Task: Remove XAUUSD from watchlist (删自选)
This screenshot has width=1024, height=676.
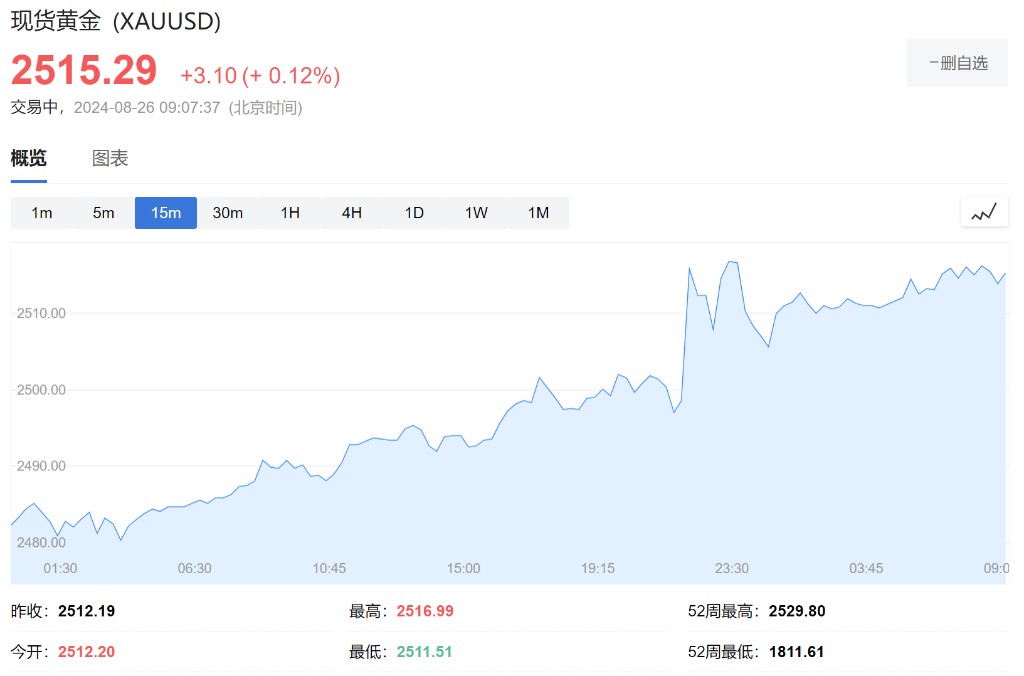Action: (957, 63)
